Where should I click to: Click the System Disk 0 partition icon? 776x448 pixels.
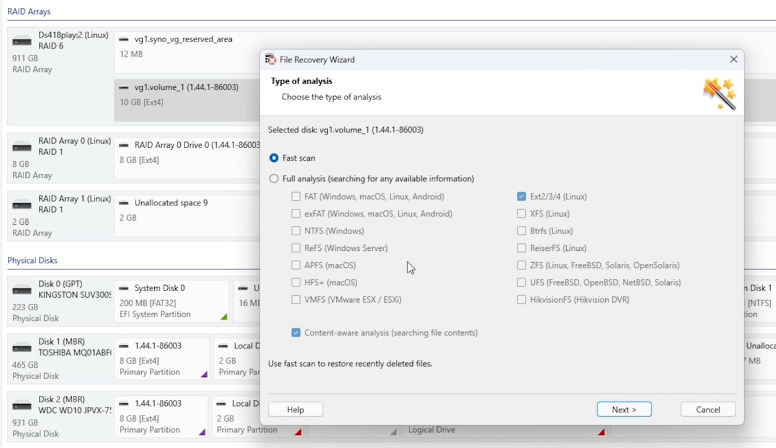124,288
